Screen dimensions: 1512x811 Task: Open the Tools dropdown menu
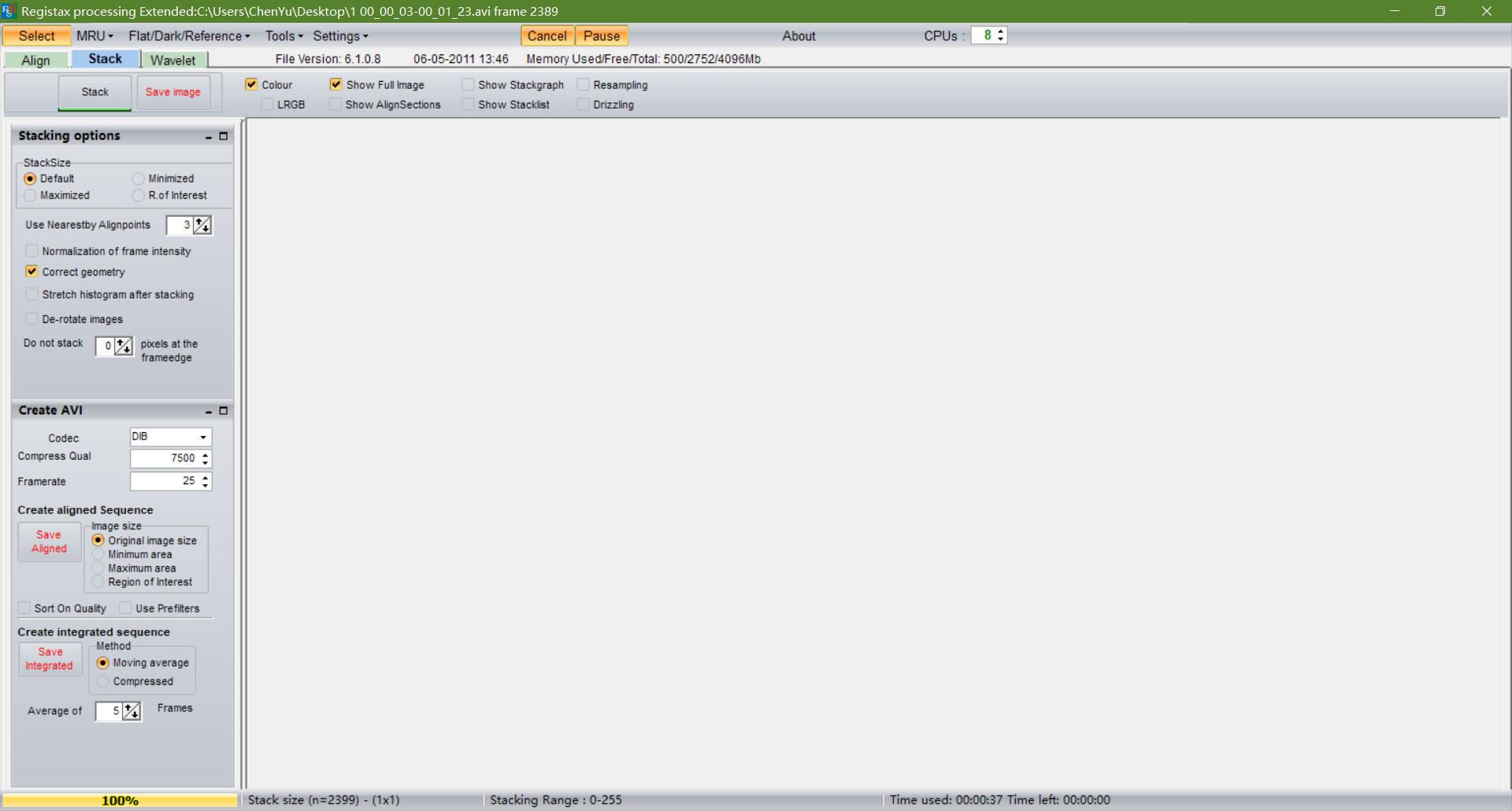coord(283,36)
